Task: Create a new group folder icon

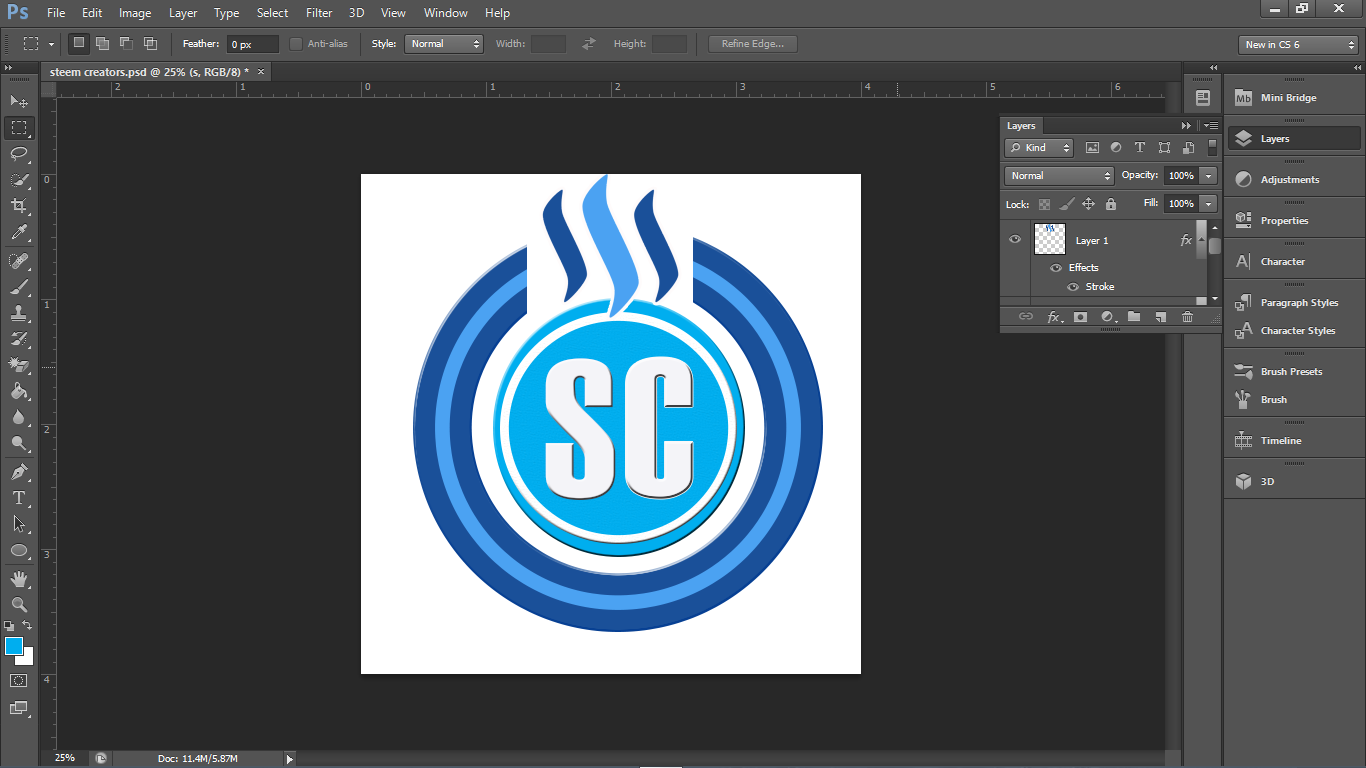Action: pos(1134,317)
